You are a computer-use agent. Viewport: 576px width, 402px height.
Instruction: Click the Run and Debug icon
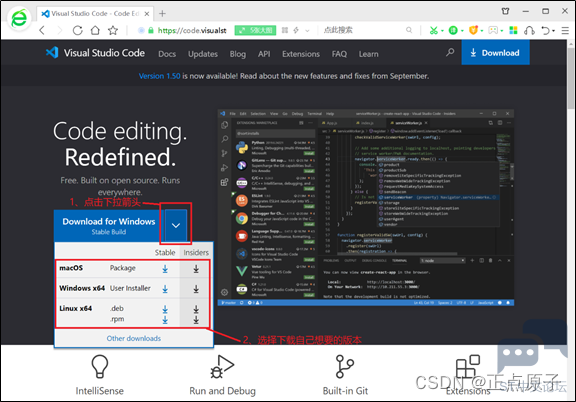point(222,366)
